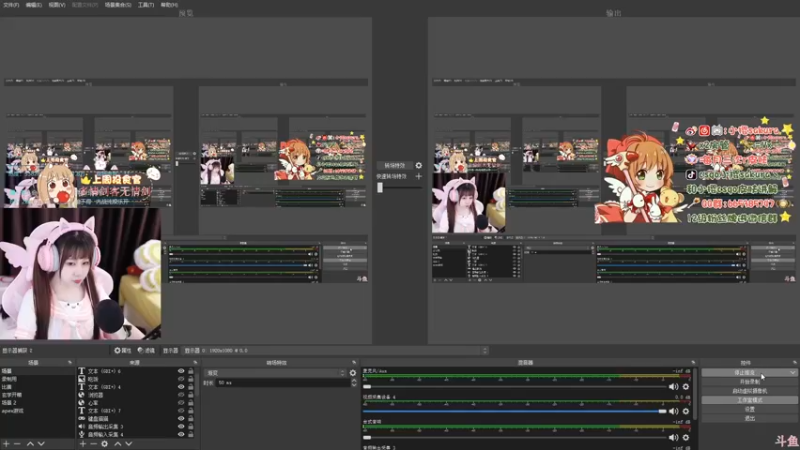The width and height of the screenshot is (800, 450).
Task: Open 视频采集设备 4 audio settings gear
Action: (x=686, y=411)
